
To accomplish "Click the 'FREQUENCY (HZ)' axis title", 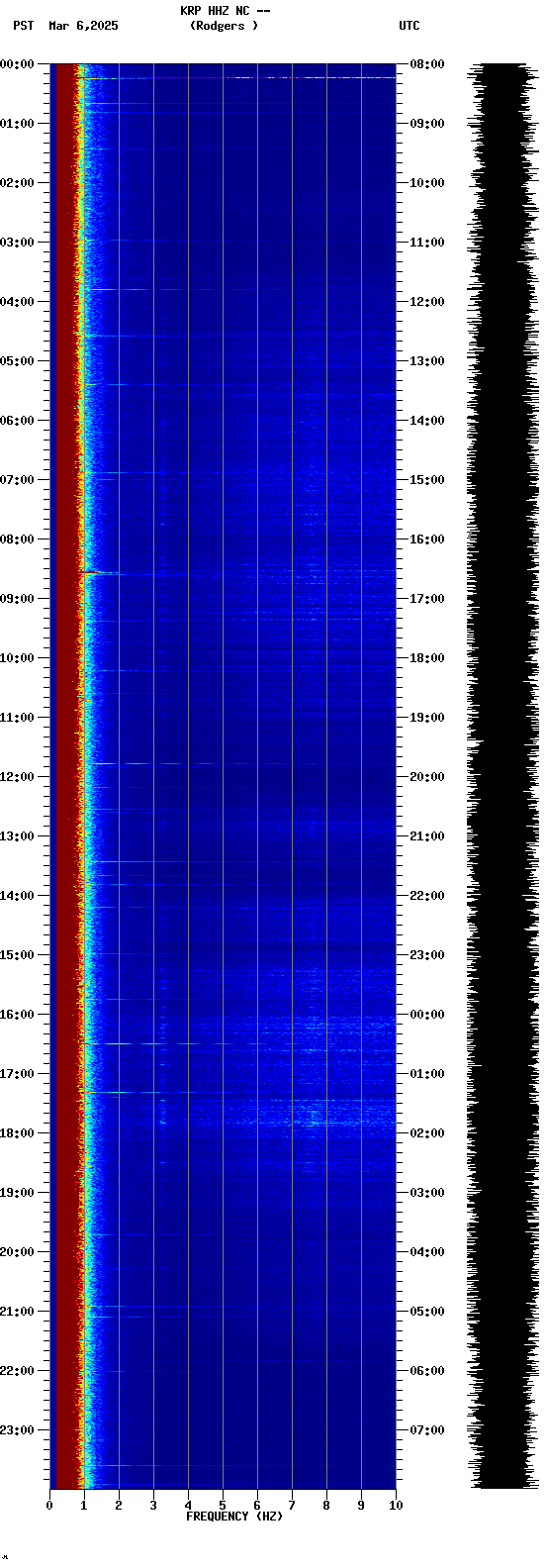I will pos(234,1517).
